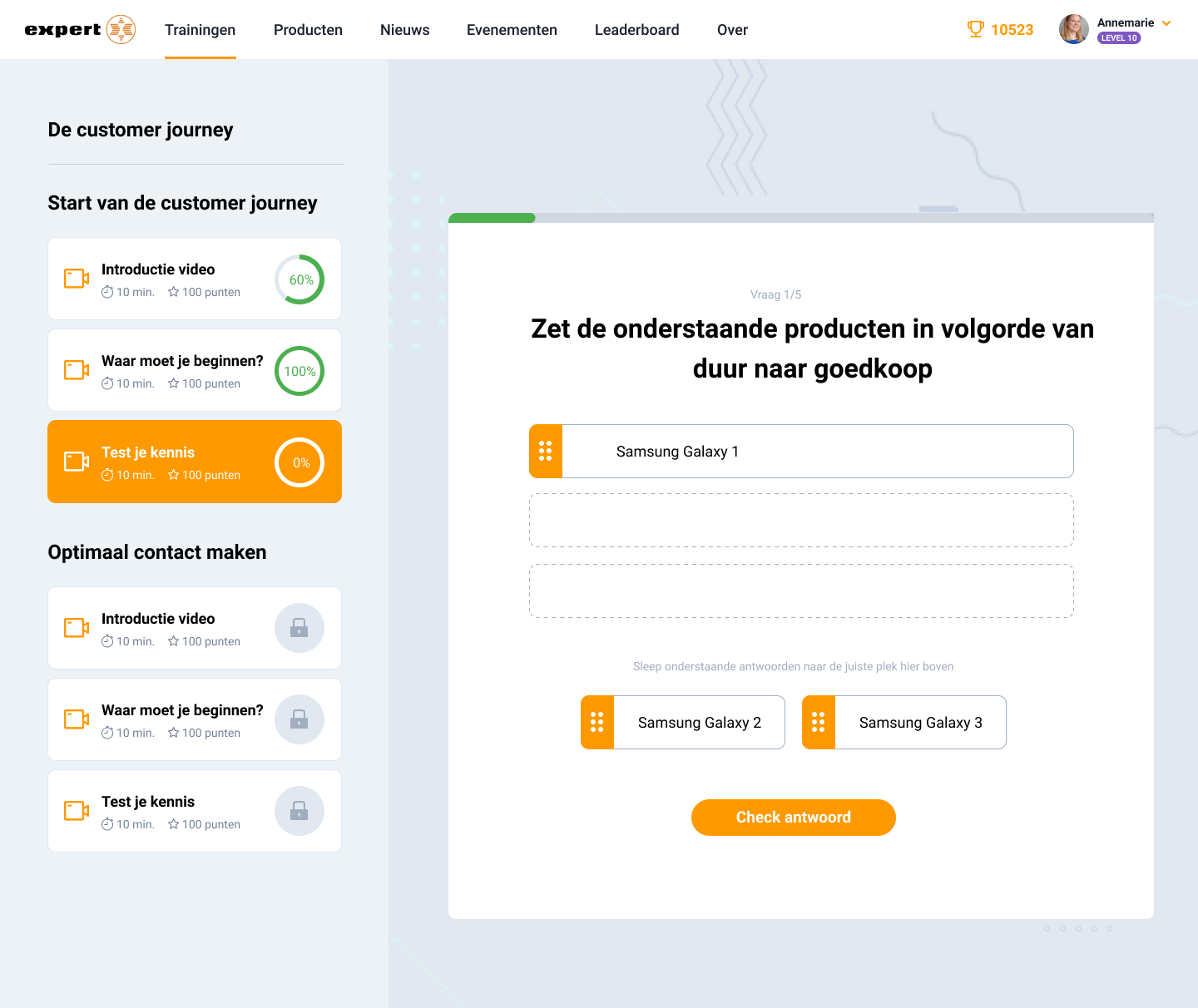Click the 60% progress ring
The image size is (1198, 1008).
tap(299, 279)
